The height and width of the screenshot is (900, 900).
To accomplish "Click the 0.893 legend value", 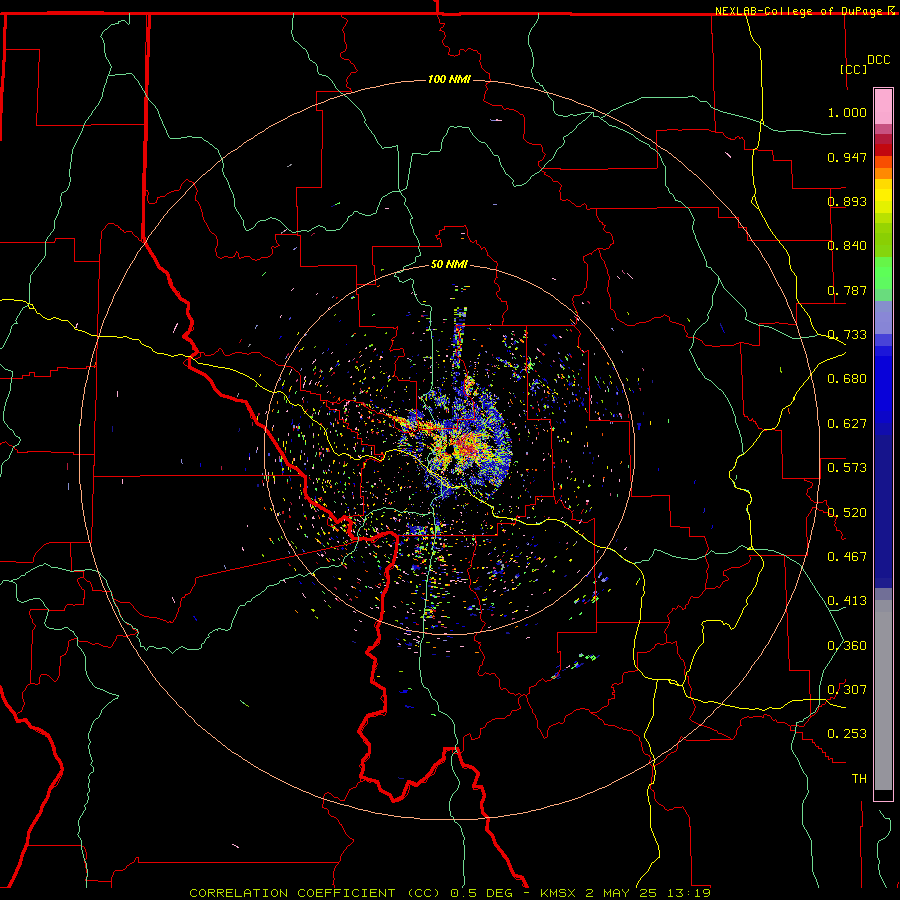I will tap(847, 201).
